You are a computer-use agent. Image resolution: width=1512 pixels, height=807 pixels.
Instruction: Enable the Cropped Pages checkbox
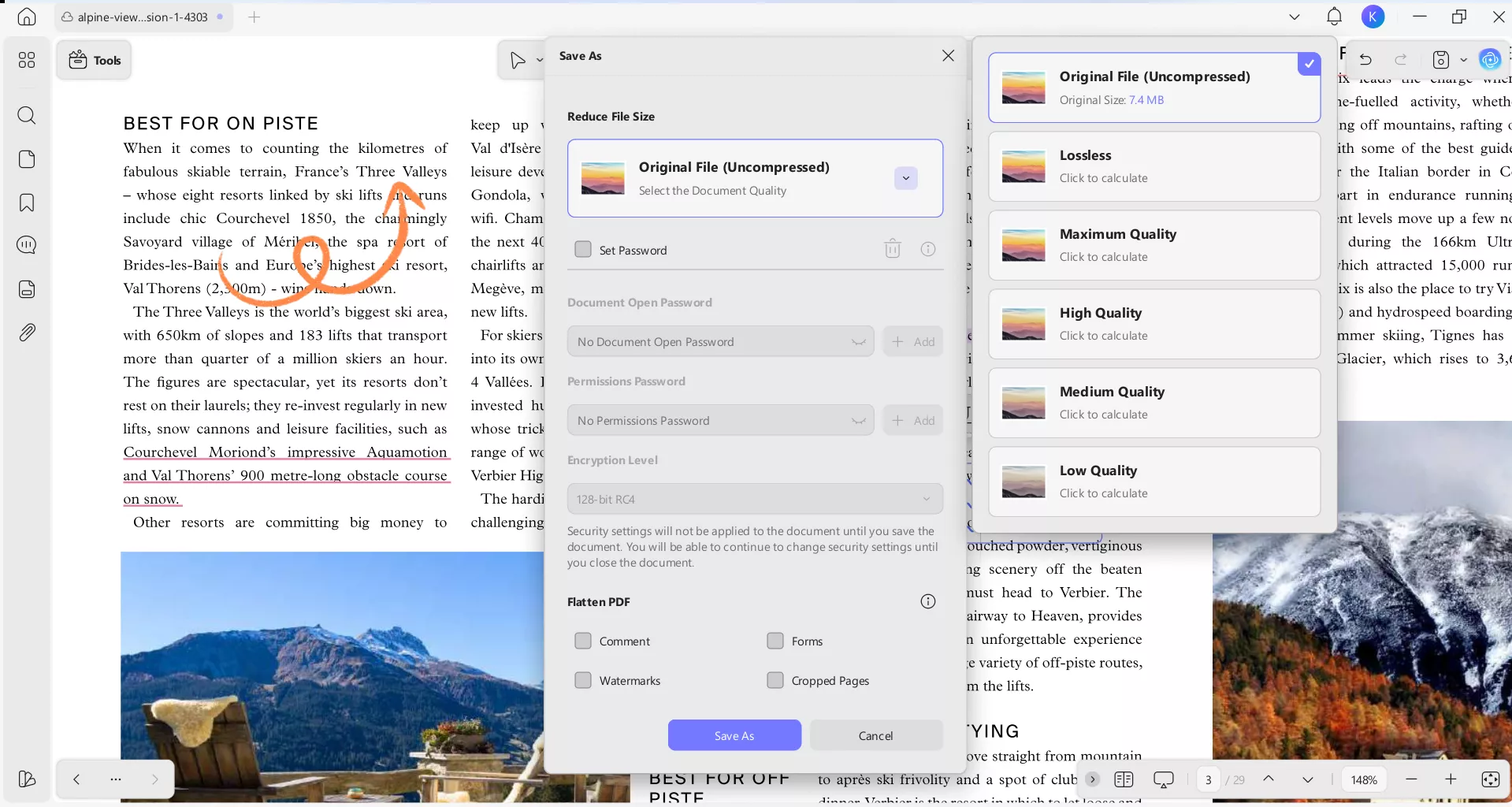pyautogui.click(x=776, y=680)
